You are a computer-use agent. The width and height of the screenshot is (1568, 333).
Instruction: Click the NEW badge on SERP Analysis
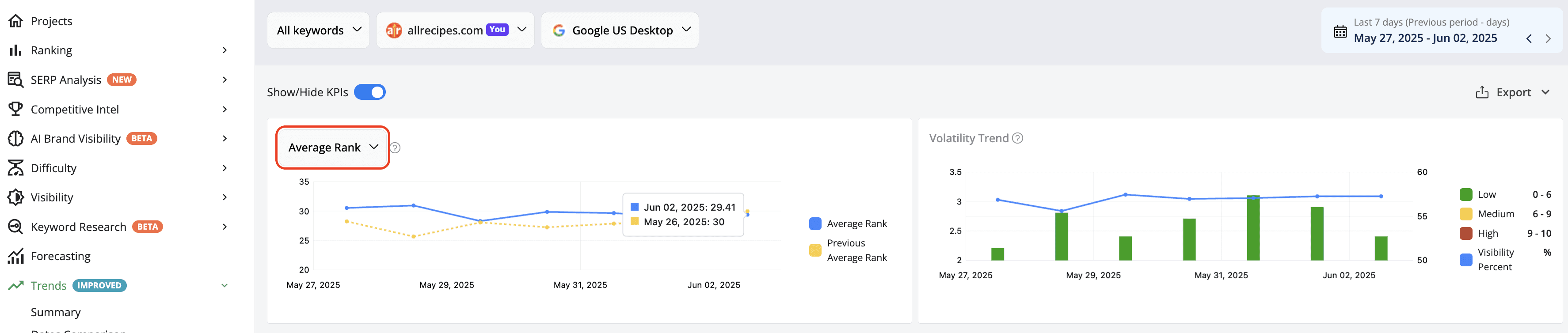(x=122, y=80)
